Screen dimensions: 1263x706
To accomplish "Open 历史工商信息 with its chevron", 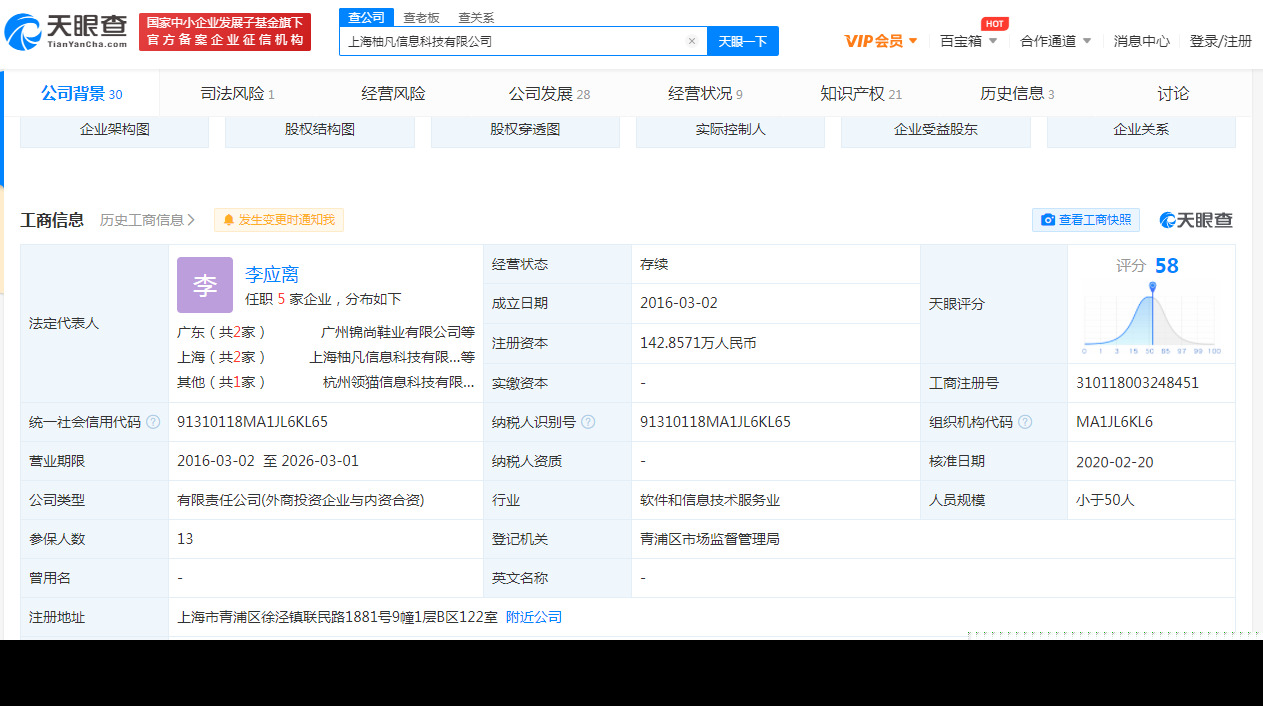I will point(147,220).
